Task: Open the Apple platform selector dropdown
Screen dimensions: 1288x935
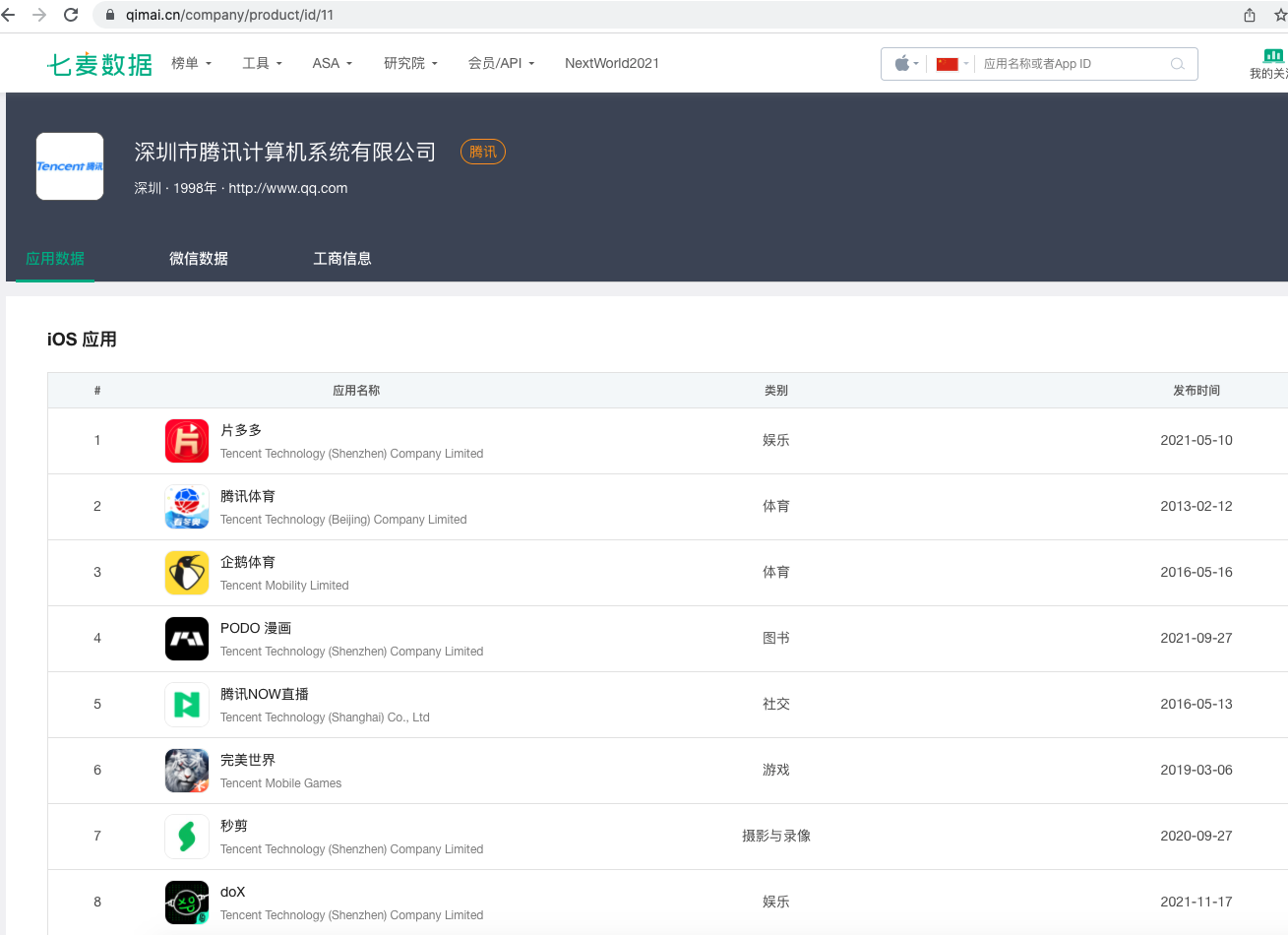Action: point(903,63)
